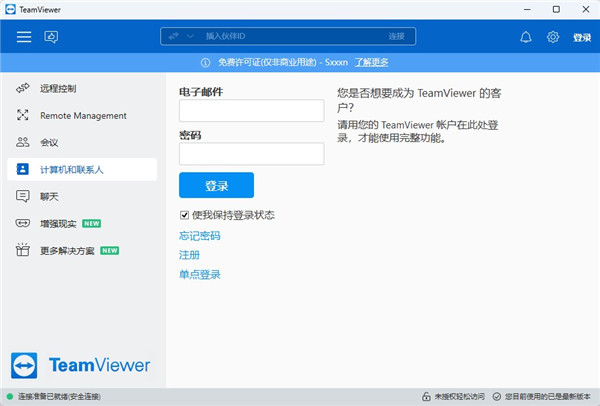600x406 pixels.
Task: Select 计算机和联系人 in the sidebar
Action: pos(72,170)
